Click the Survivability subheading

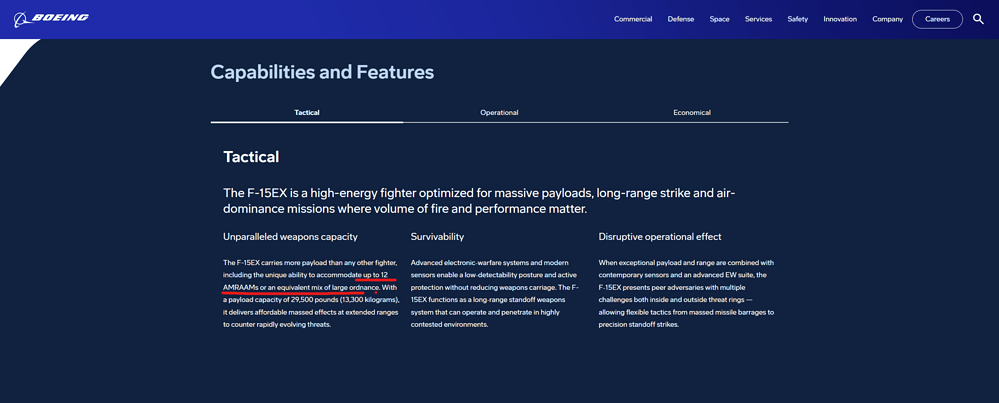pos(437,237)
